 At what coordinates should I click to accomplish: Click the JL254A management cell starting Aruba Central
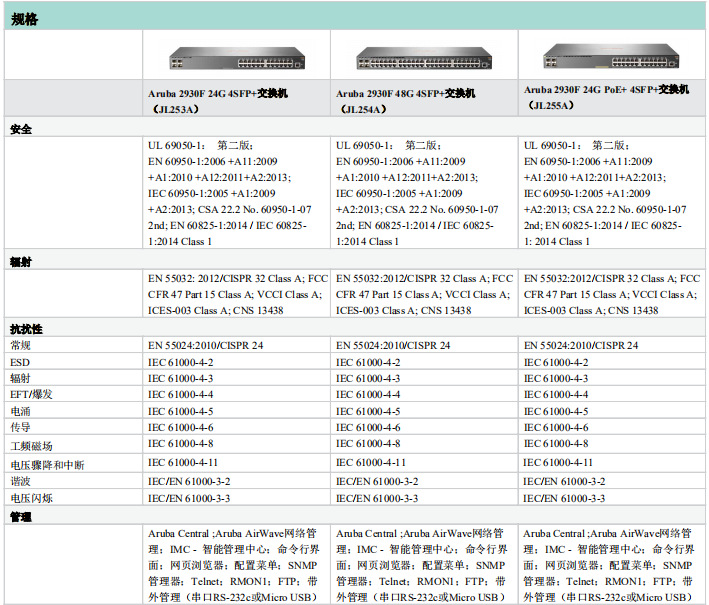coord(422,565)
